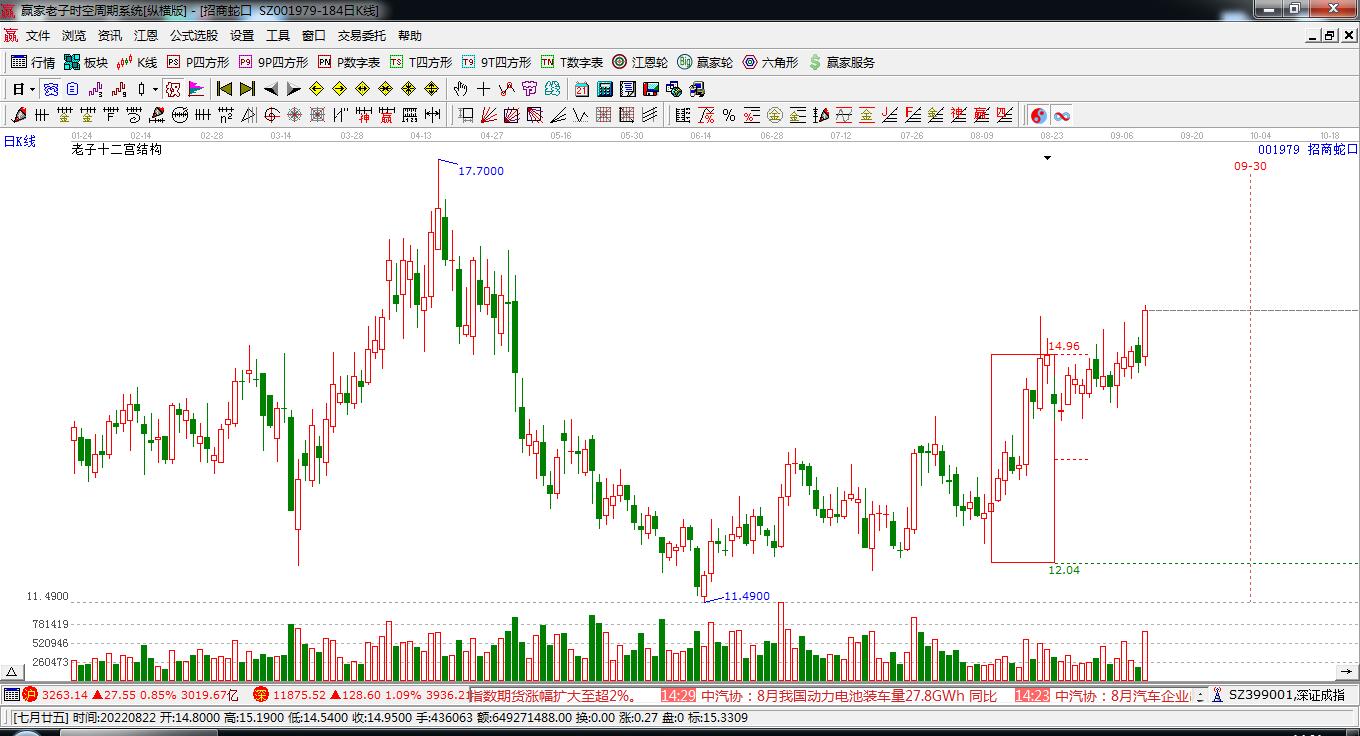Open the 交易委托 menu

[x=361, y=36]
